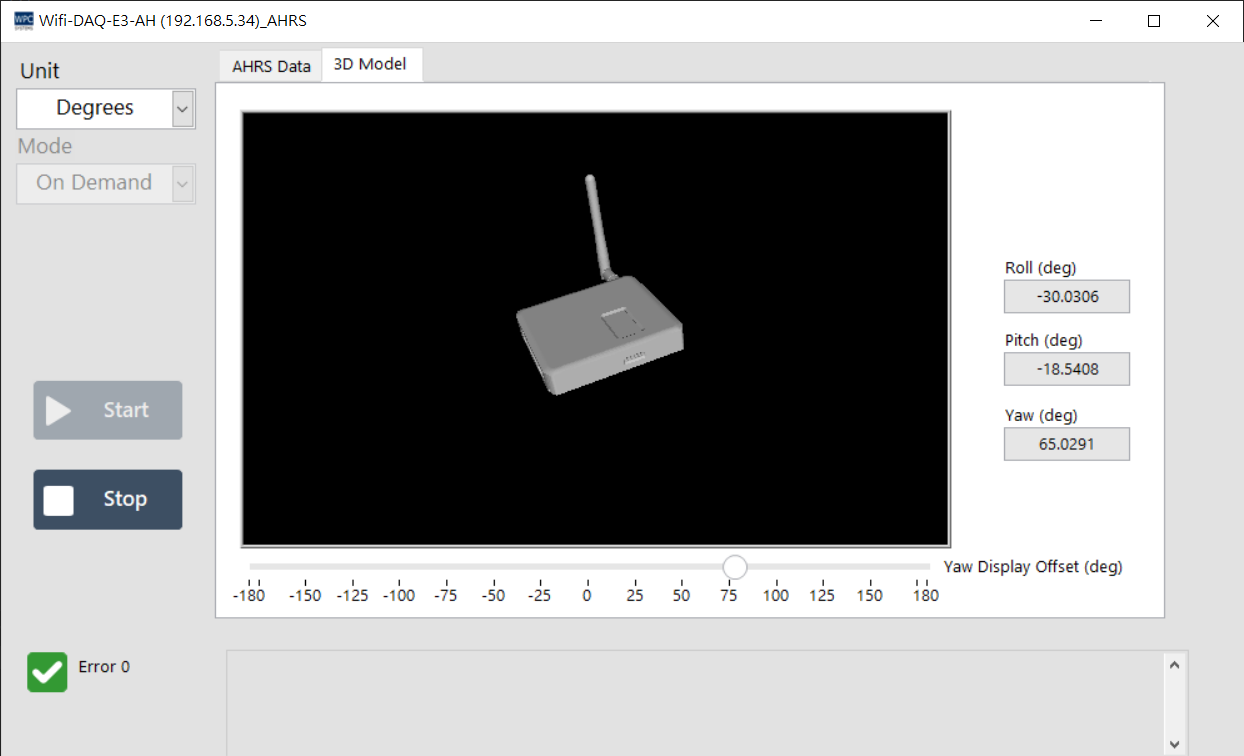Screen dimensions: 1244x756
Task: Click the 3D router model in viewport
Action: pos(598,340)
